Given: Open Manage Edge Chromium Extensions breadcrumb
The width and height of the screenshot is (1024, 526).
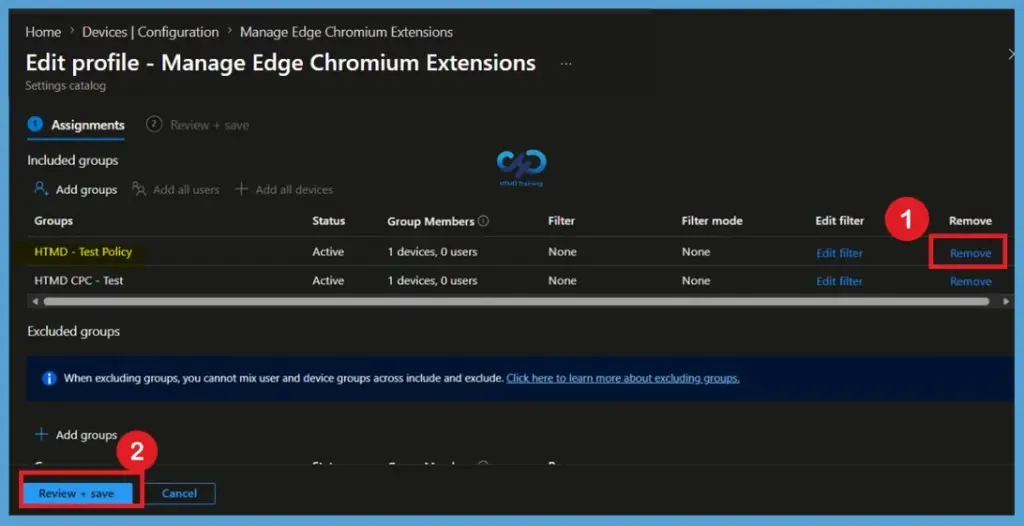Looking at the screenshot, I should click(346, 32).
